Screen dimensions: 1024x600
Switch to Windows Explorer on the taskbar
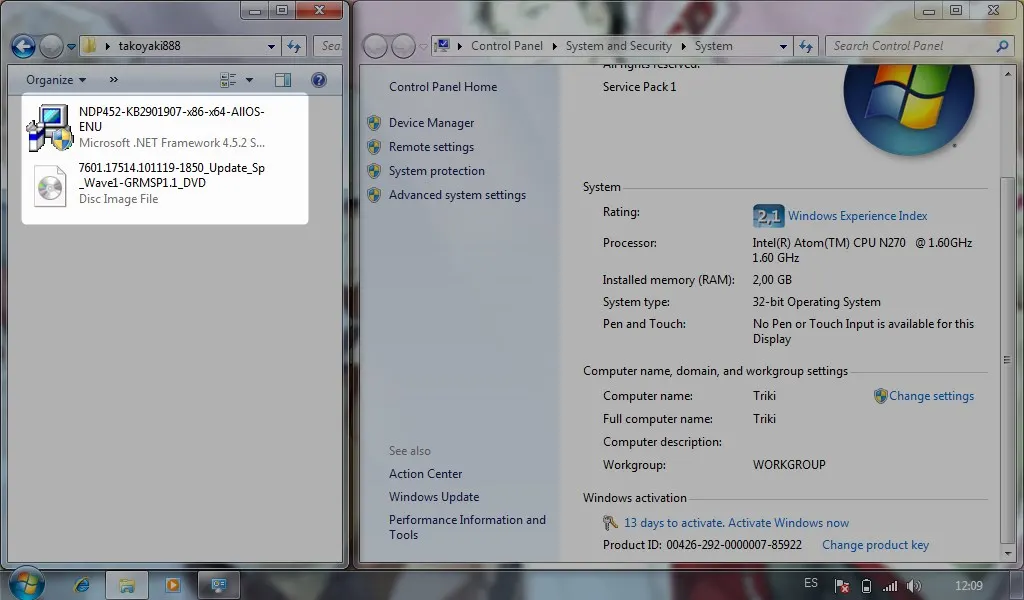pyautogui.click(x=127, y=585)
